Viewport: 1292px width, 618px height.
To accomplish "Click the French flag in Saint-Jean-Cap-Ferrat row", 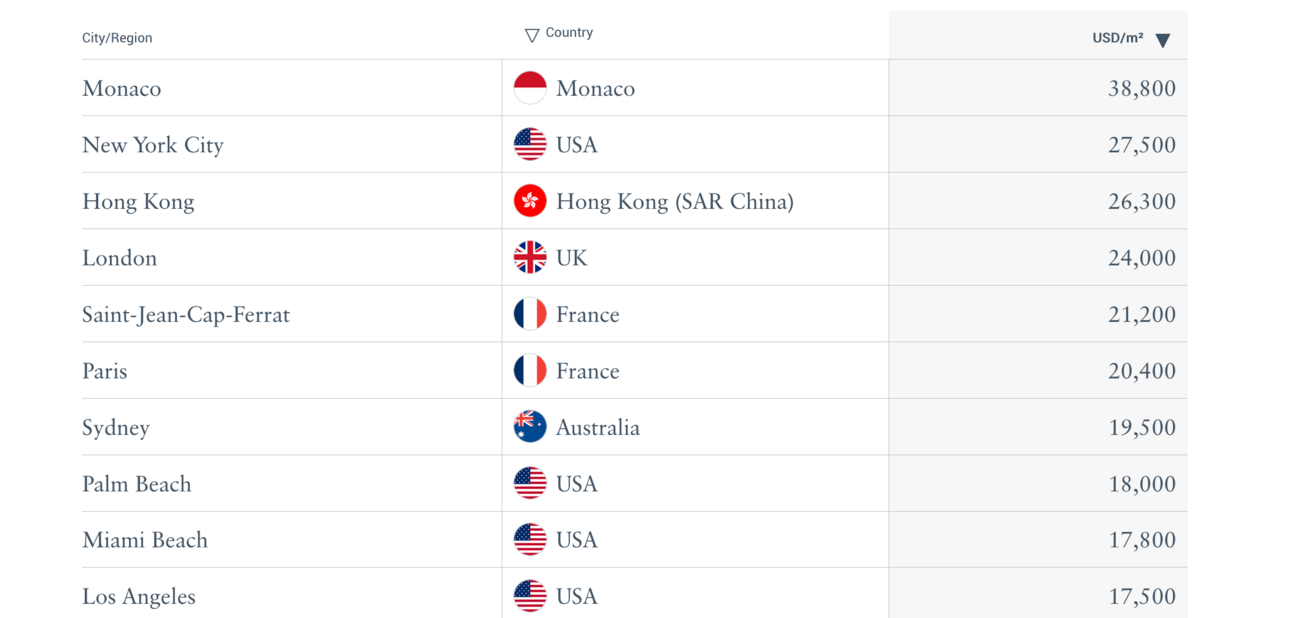I will (x=530, y=314).
